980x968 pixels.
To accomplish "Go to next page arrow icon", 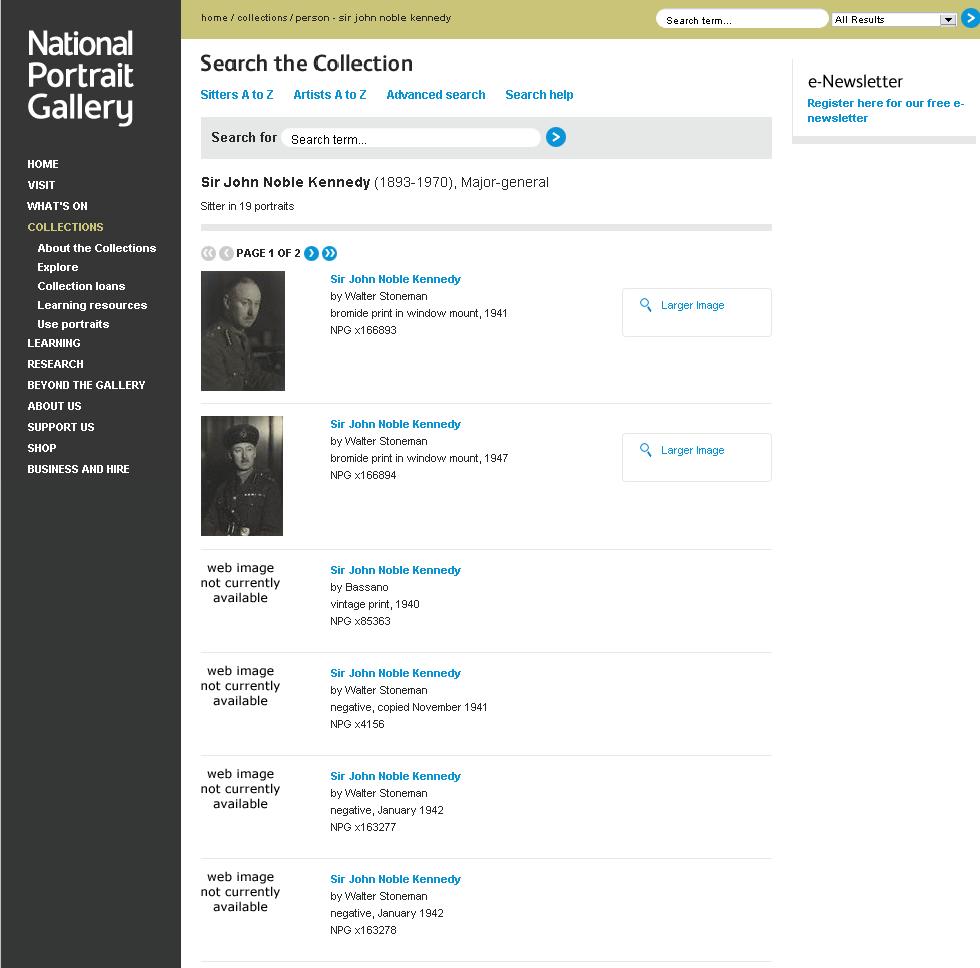I will 311,253.
